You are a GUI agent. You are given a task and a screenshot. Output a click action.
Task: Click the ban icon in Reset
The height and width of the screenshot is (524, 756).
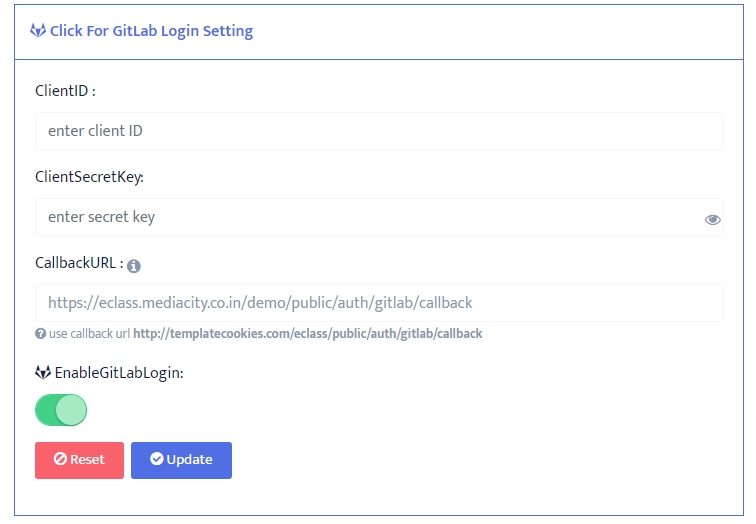[x=60, y=460]
